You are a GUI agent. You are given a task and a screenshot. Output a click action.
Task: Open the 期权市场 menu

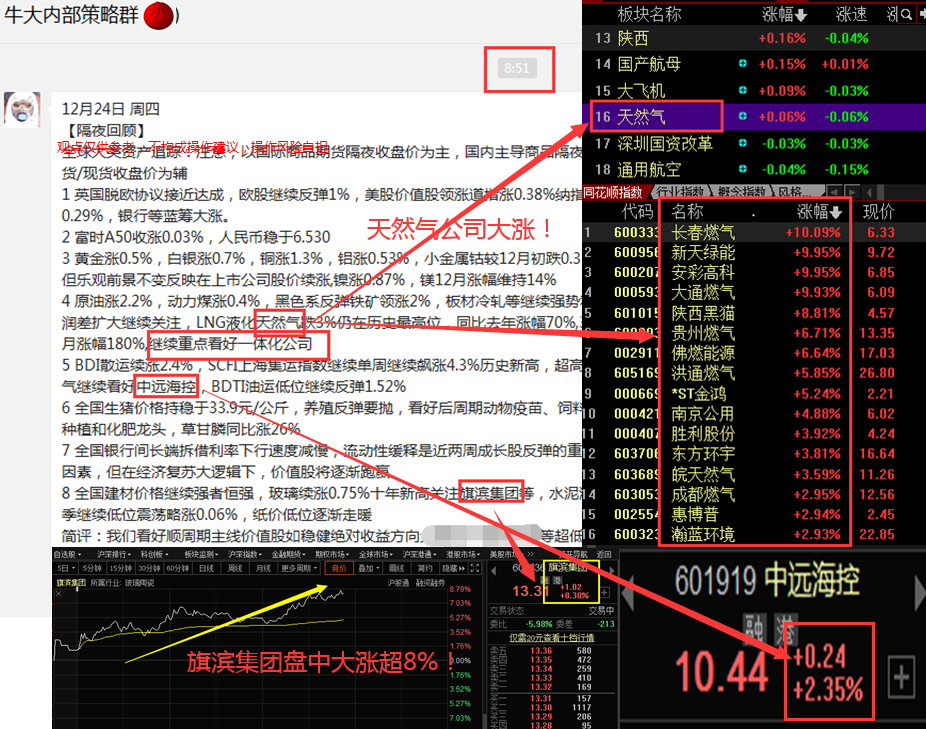point(332,554)
